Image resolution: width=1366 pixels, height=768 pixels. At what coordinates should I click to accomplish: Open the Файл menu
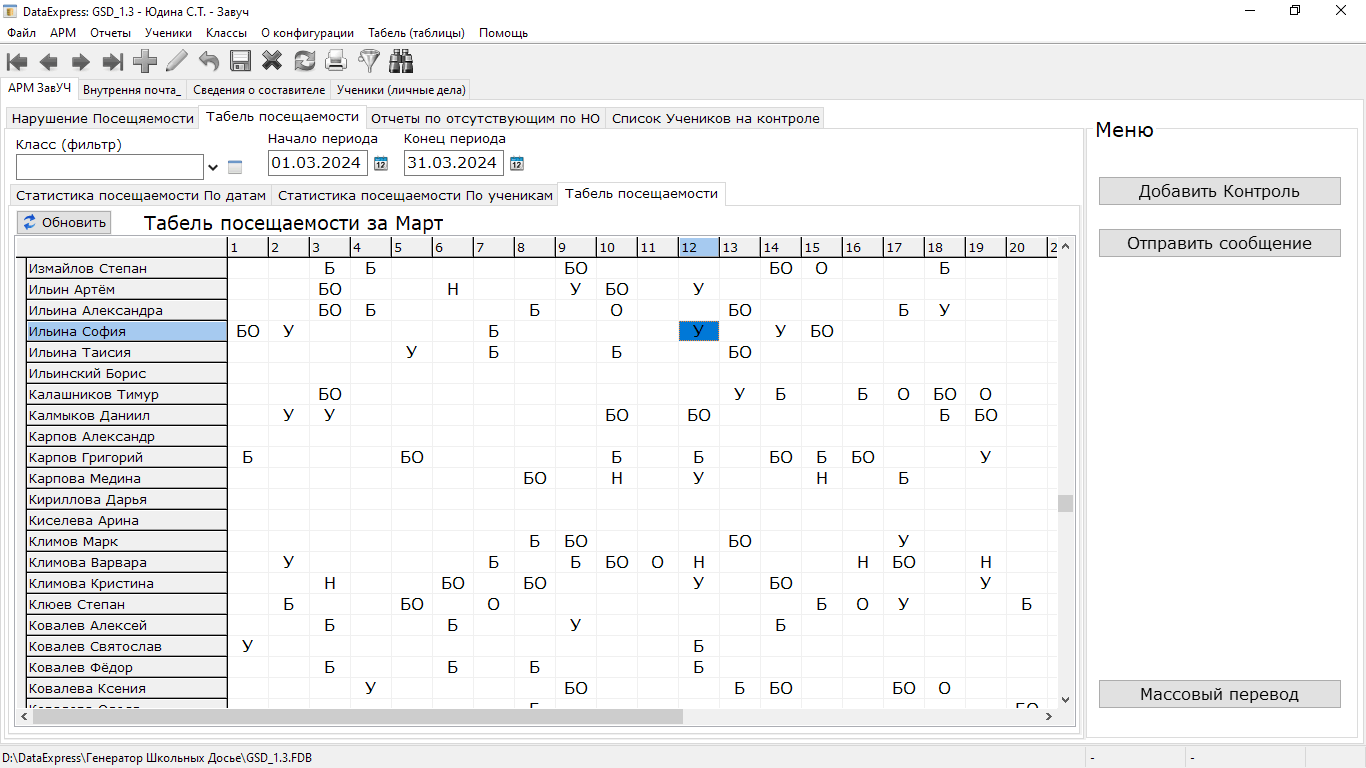click(21, 33)
